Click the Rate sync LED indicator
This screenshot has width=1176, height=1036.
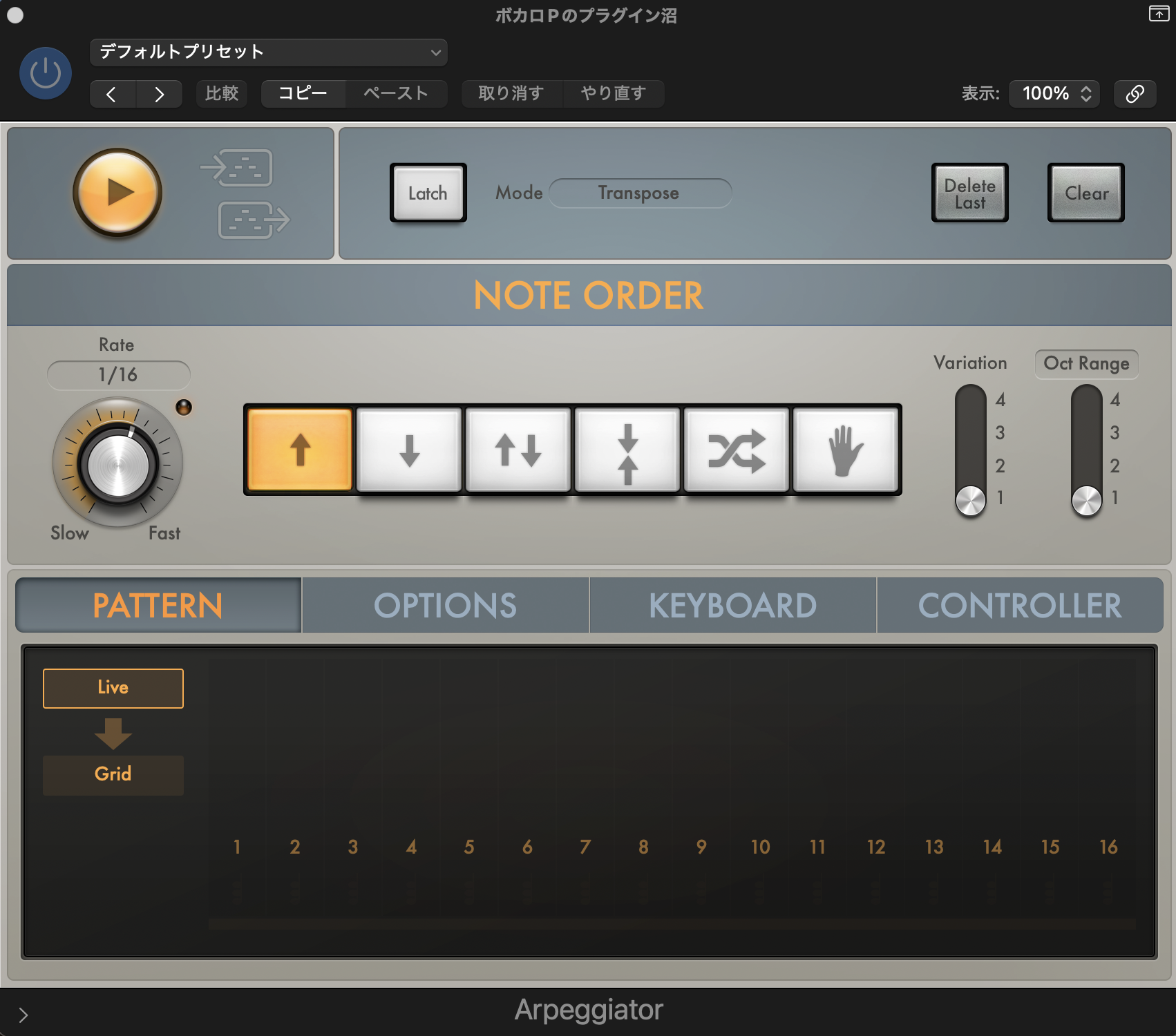pos(184,407)
